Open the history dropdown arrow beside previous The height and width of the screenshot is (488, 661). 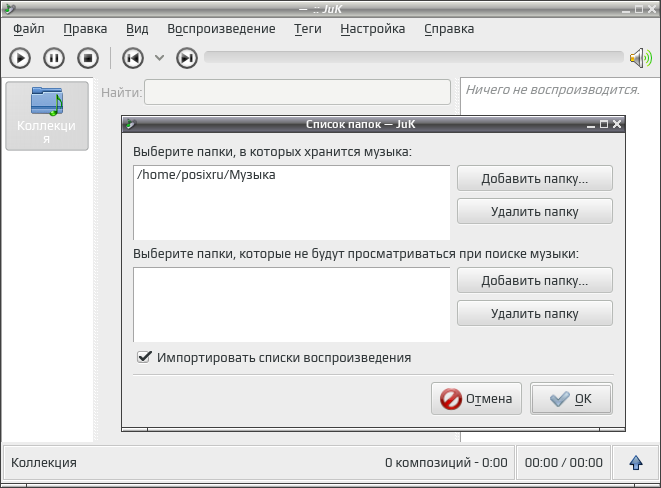pyautogui.click(x=159, y=58)
